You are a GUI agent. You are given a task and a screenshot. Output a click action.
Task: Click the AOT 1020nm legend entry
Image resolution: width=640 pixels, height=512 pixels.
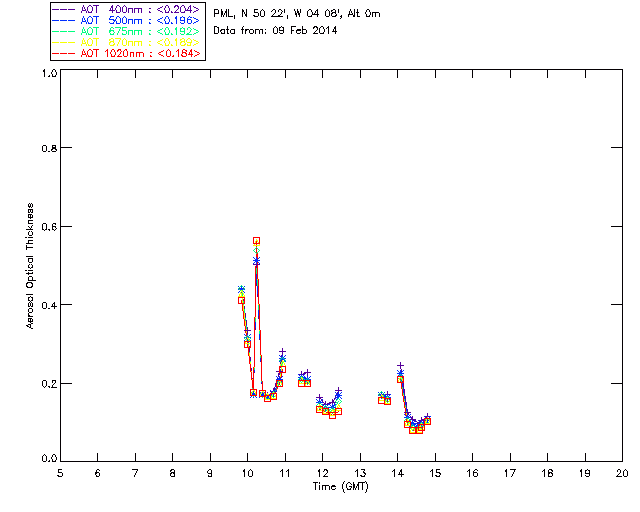(x=127, y=53)
